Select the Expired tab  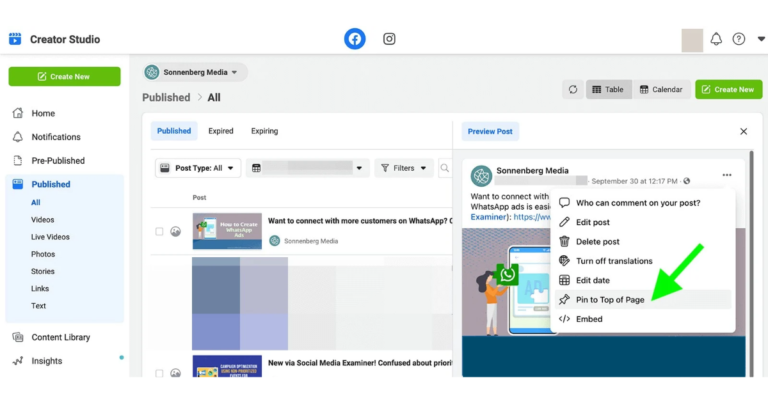221,131
